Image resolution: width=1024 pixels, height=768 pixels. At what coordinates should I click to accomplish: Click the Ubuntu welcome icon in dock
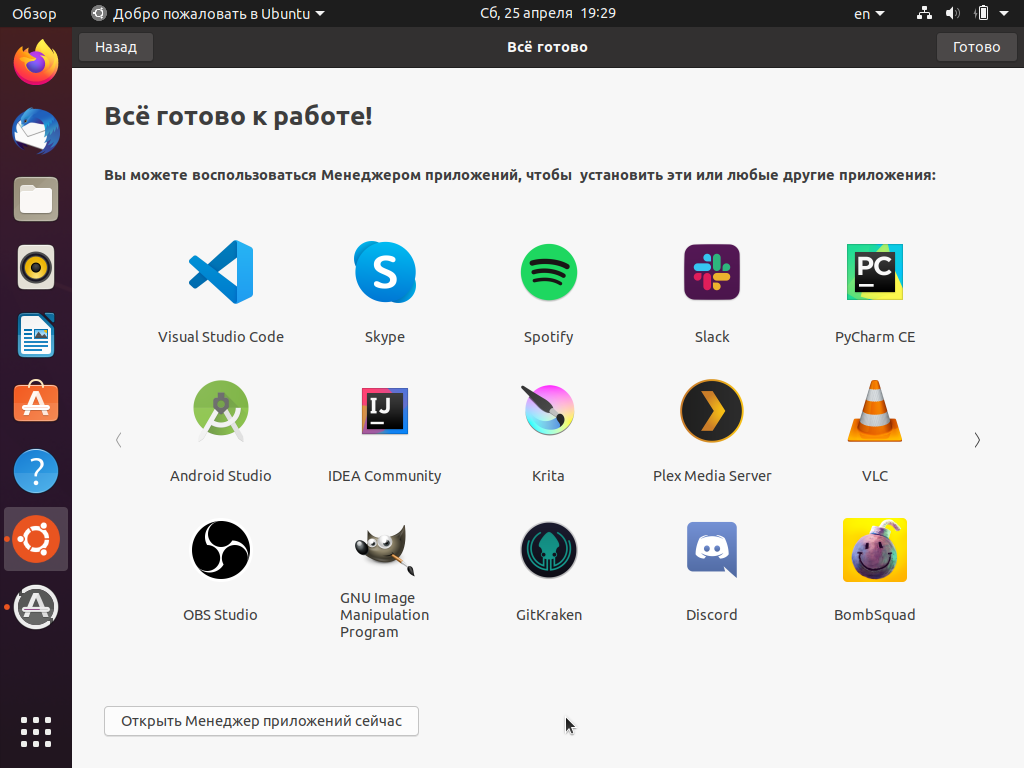36,539
